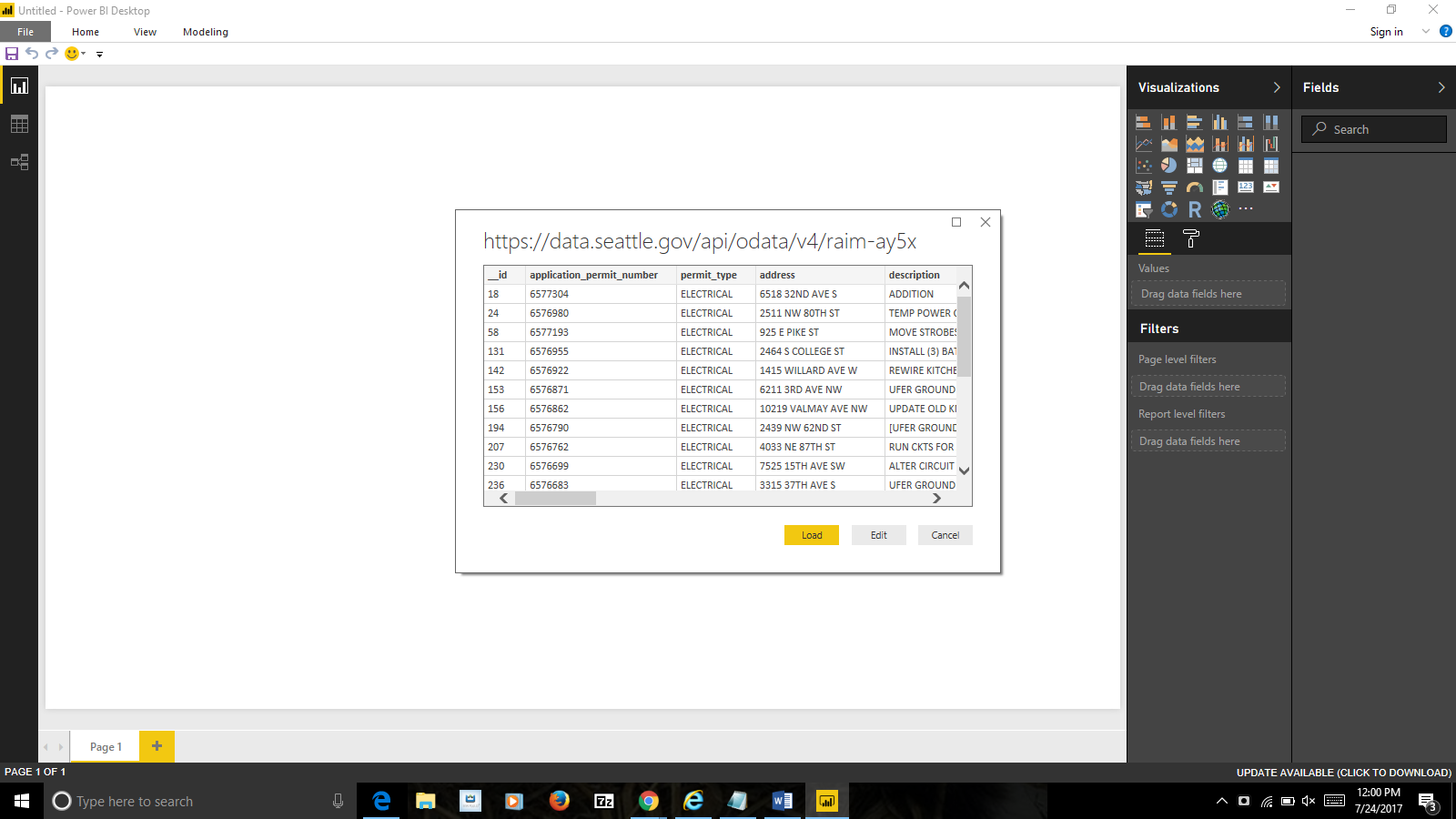1456x819 pixels.
Task: Switch to the Format paint roller tab
Action: click(1191, 239)
